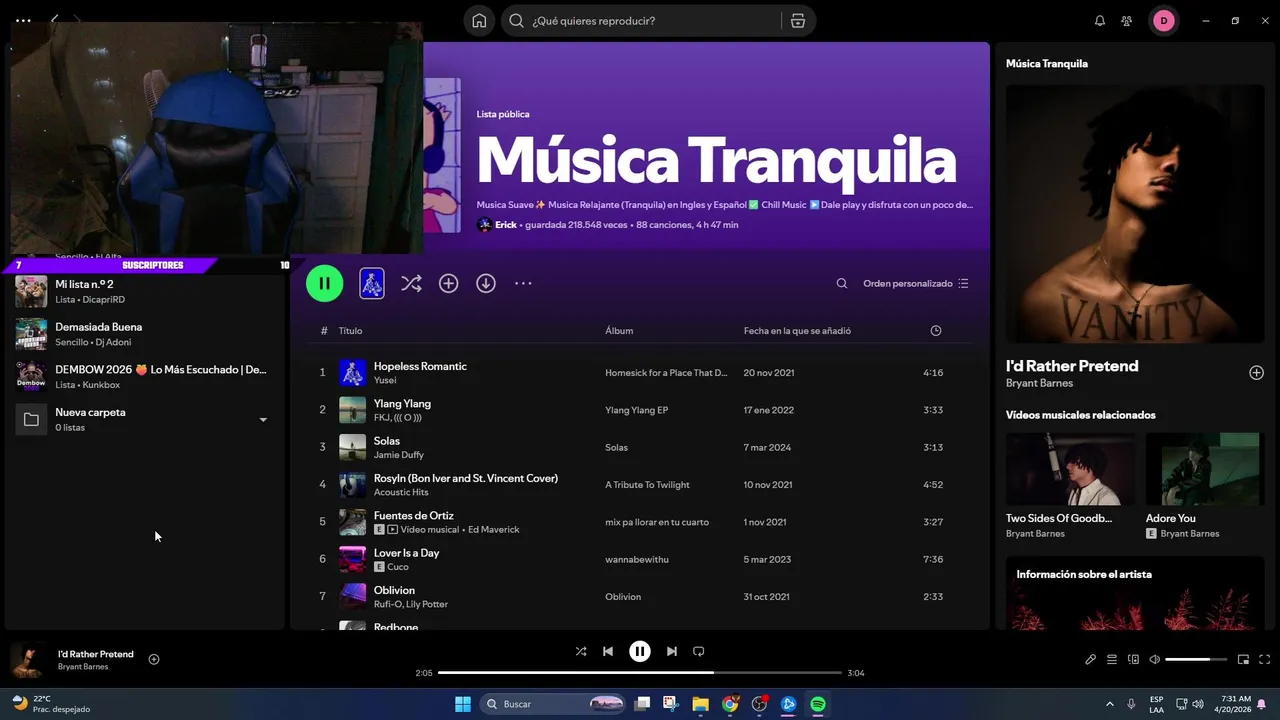
Task: Open Windows Start menu
Action: 463,704
